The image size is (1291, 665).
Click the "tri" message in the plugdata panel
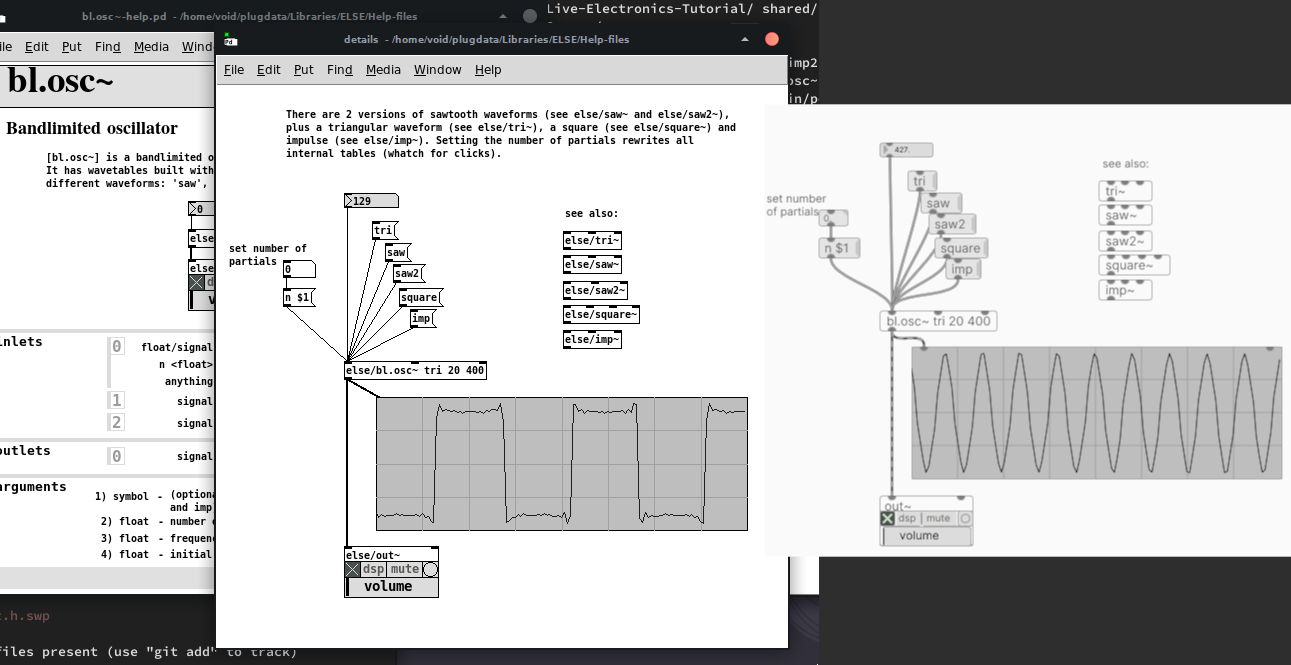tap(920, 180)
